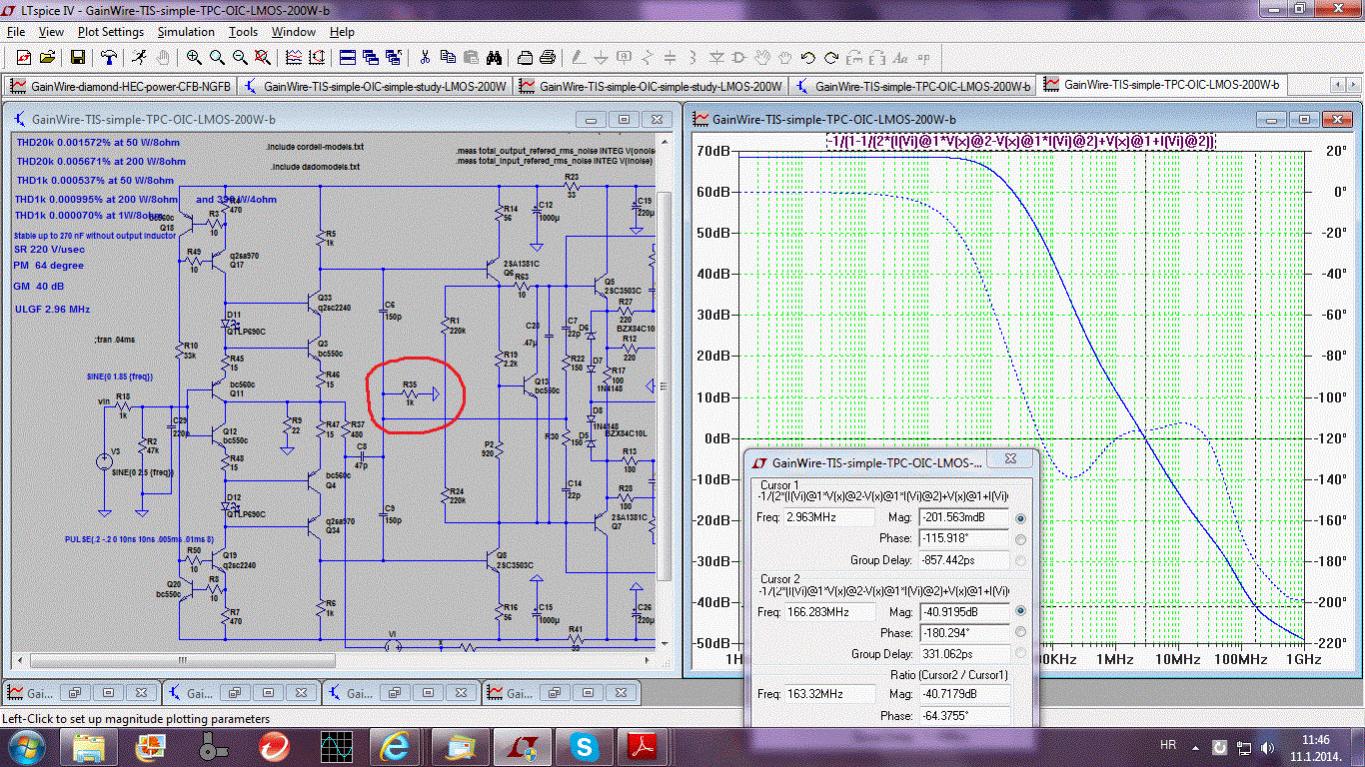Click the Component symbol toolbar icon
1365x767 pixels.
click(738, 57)
